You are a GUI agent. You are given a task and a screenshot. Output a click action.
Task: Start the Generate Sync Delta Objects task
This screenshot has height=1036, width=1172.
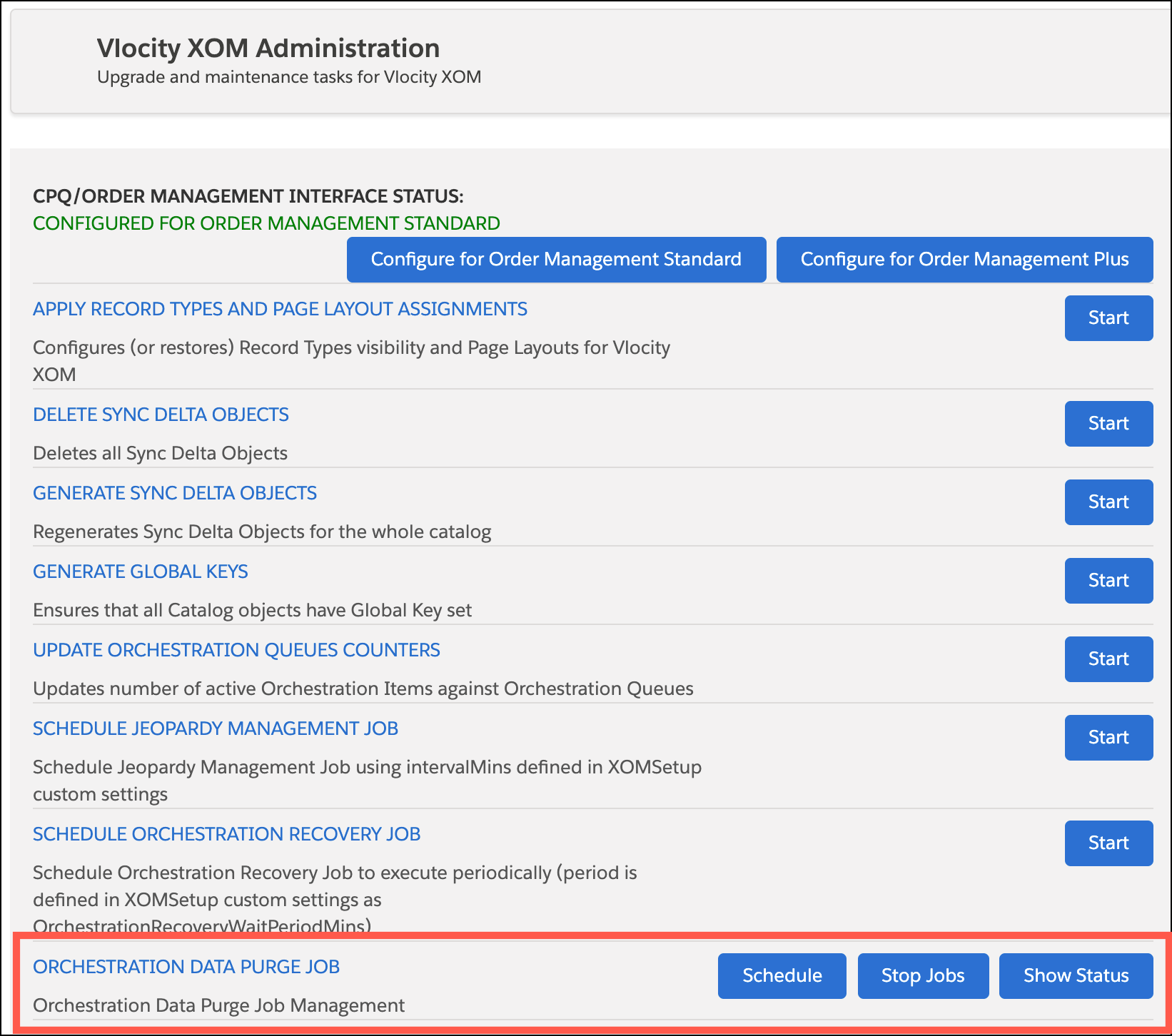coord(1108,502)
